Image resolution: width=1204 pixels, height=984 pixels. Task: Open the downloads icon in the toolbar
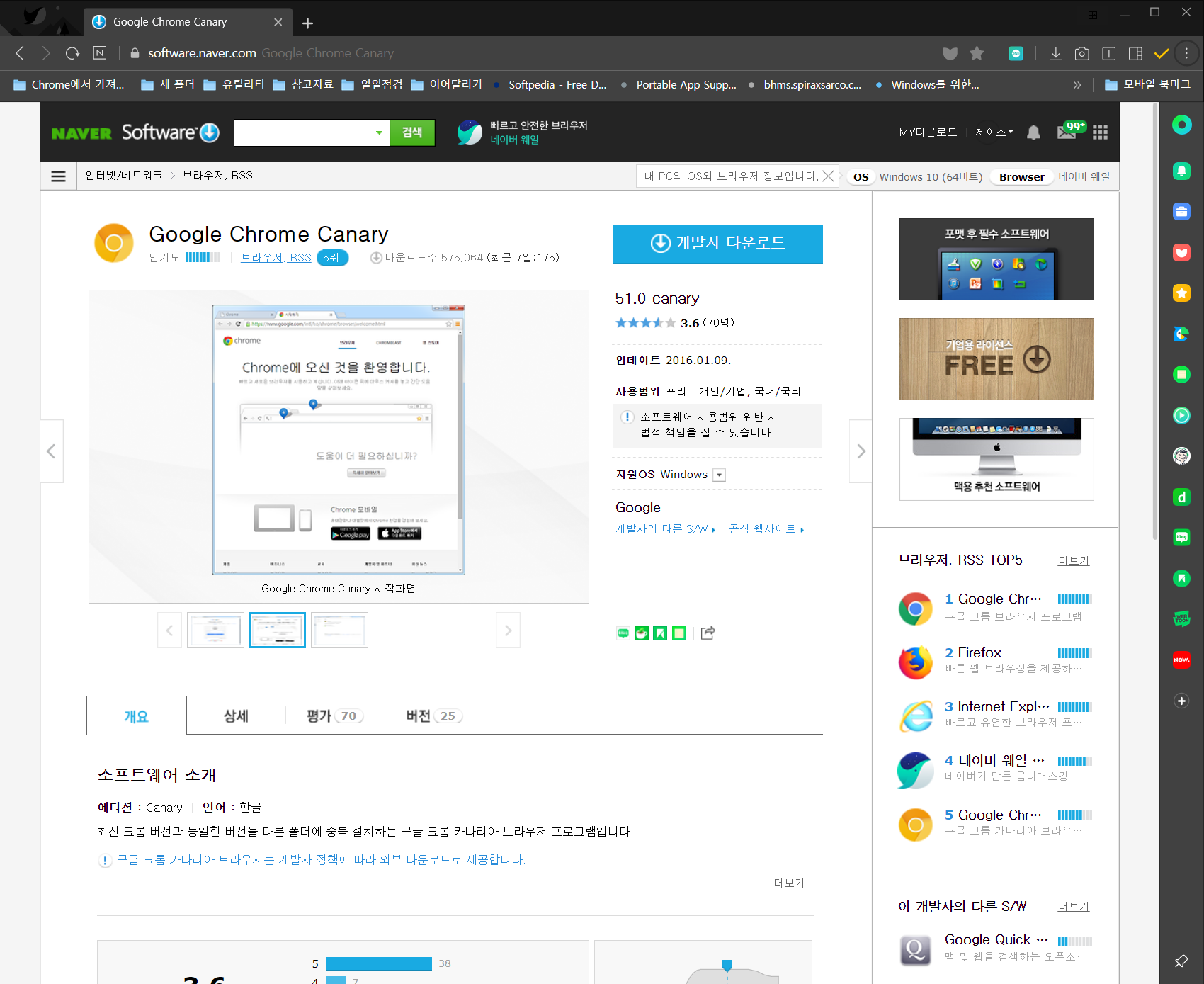(1055, 53)
